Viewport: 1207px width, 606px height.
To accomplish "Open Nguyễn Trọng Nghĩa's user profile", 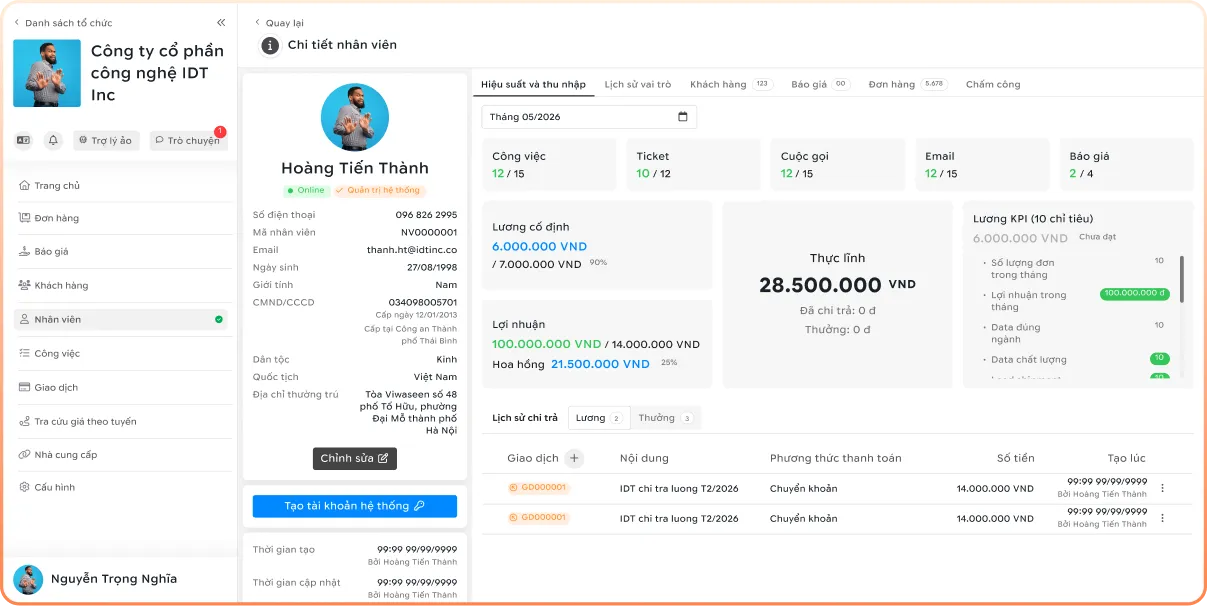I will pos(95,579).
